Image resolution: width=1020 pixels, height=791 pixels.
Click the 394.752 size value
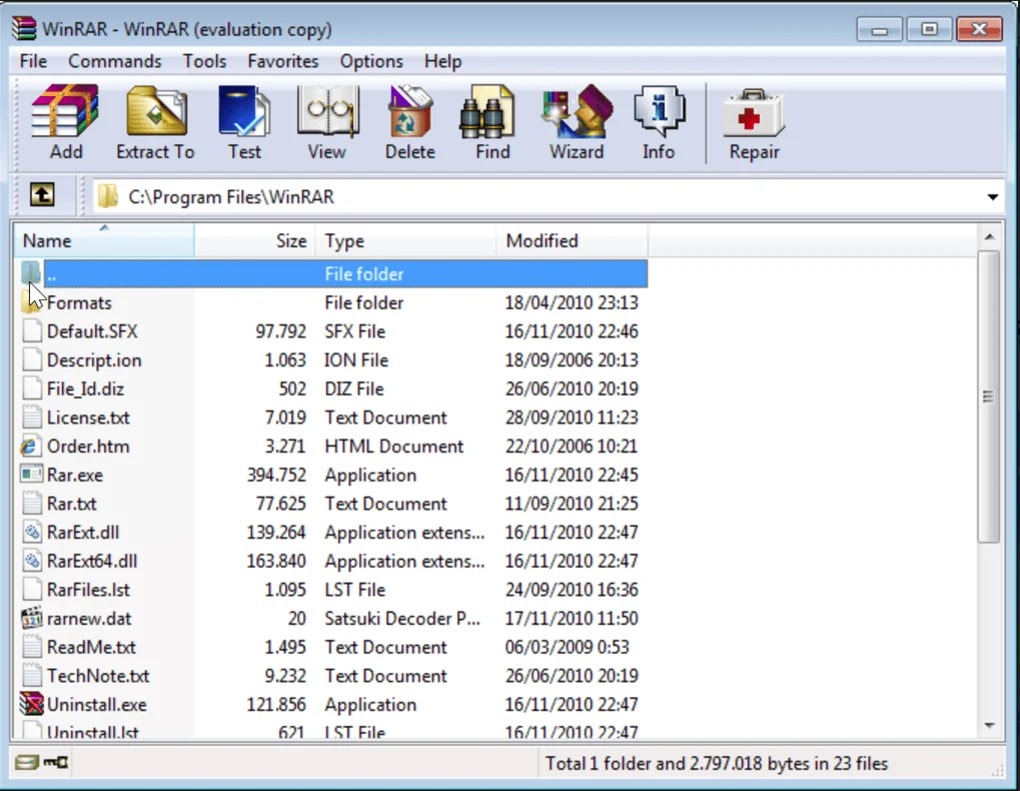point(276,475)
